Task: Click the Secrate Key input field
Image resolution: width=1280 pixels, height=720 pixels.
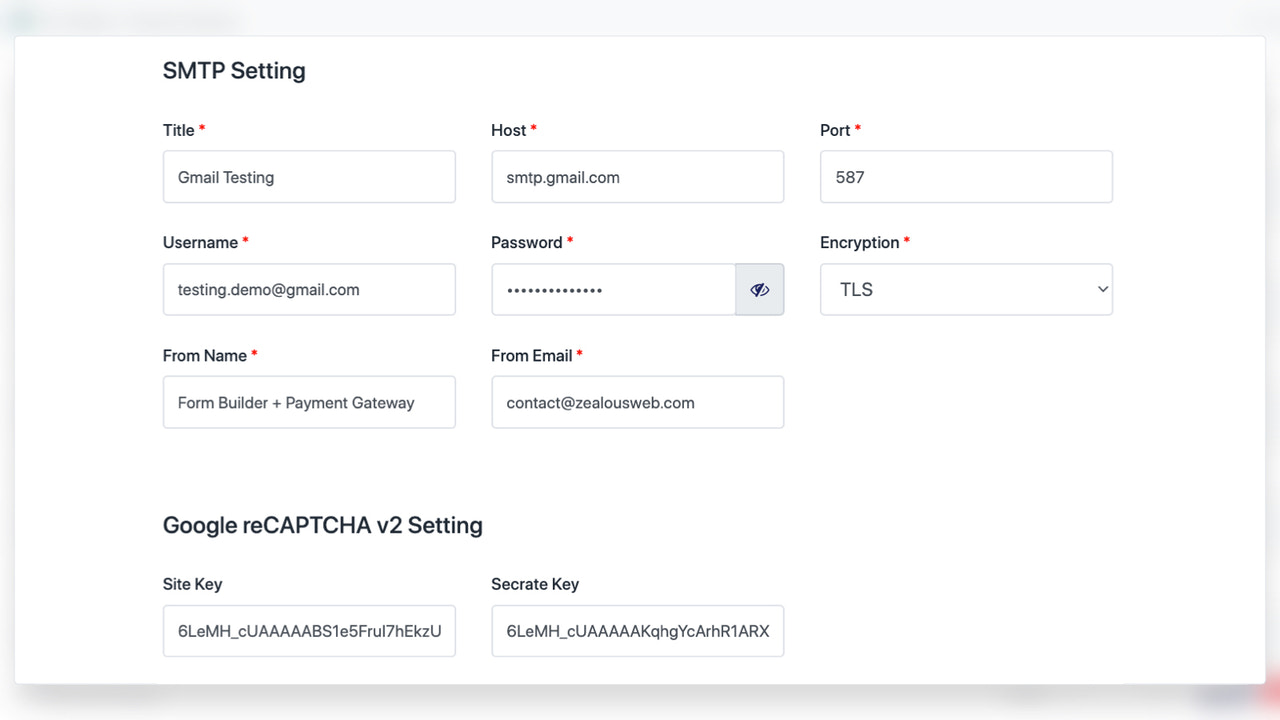Action: pyautogui.click(x=637, y=631)
